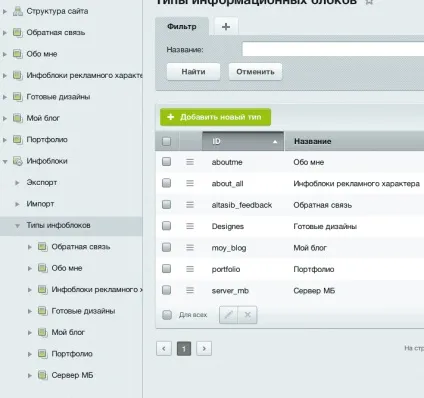Click the Найти button
Viewport: 424px width, 398px height.
[193, 72]
